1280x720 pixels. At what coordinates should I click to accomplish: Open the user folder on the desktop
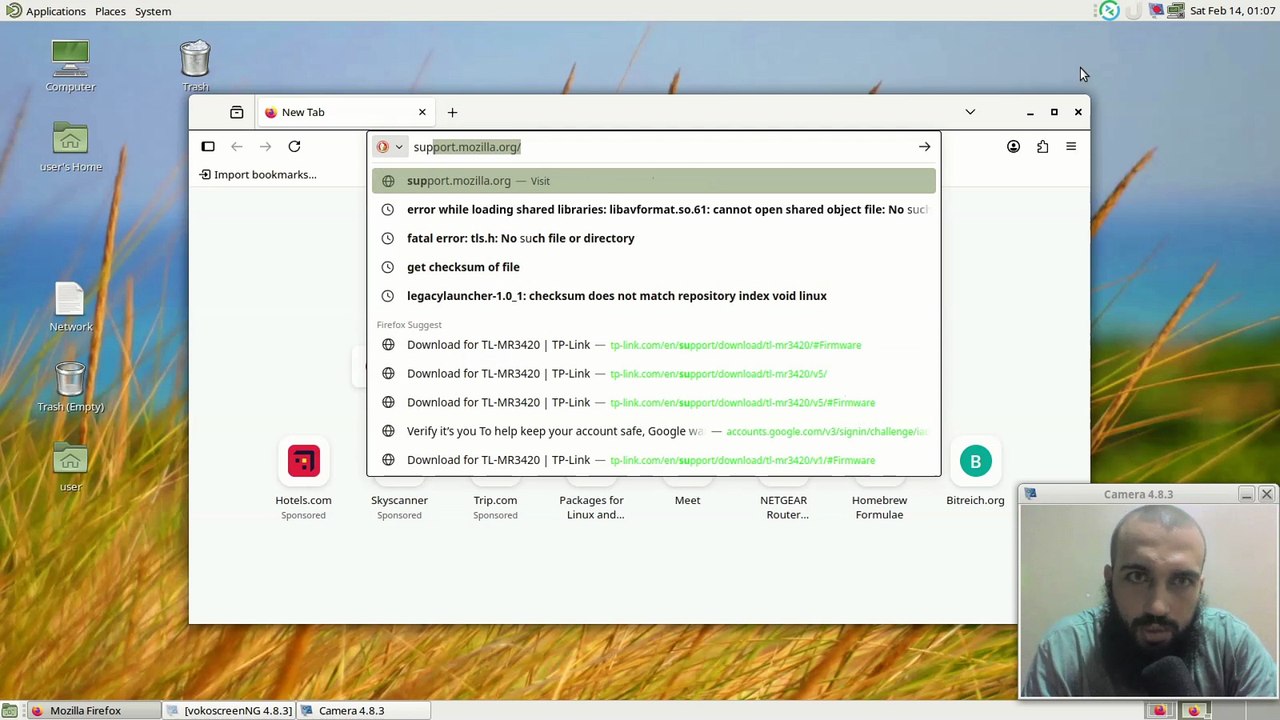point(70,466)
